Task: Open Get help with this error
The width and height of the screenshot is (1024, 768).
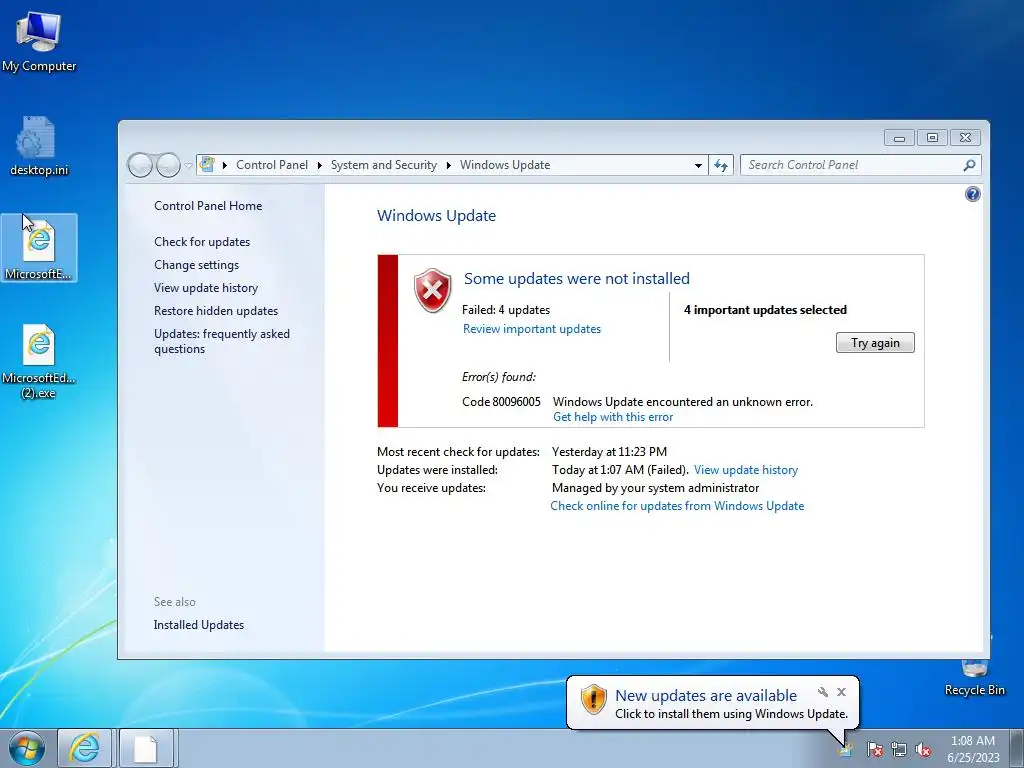Action: [613, 417]
